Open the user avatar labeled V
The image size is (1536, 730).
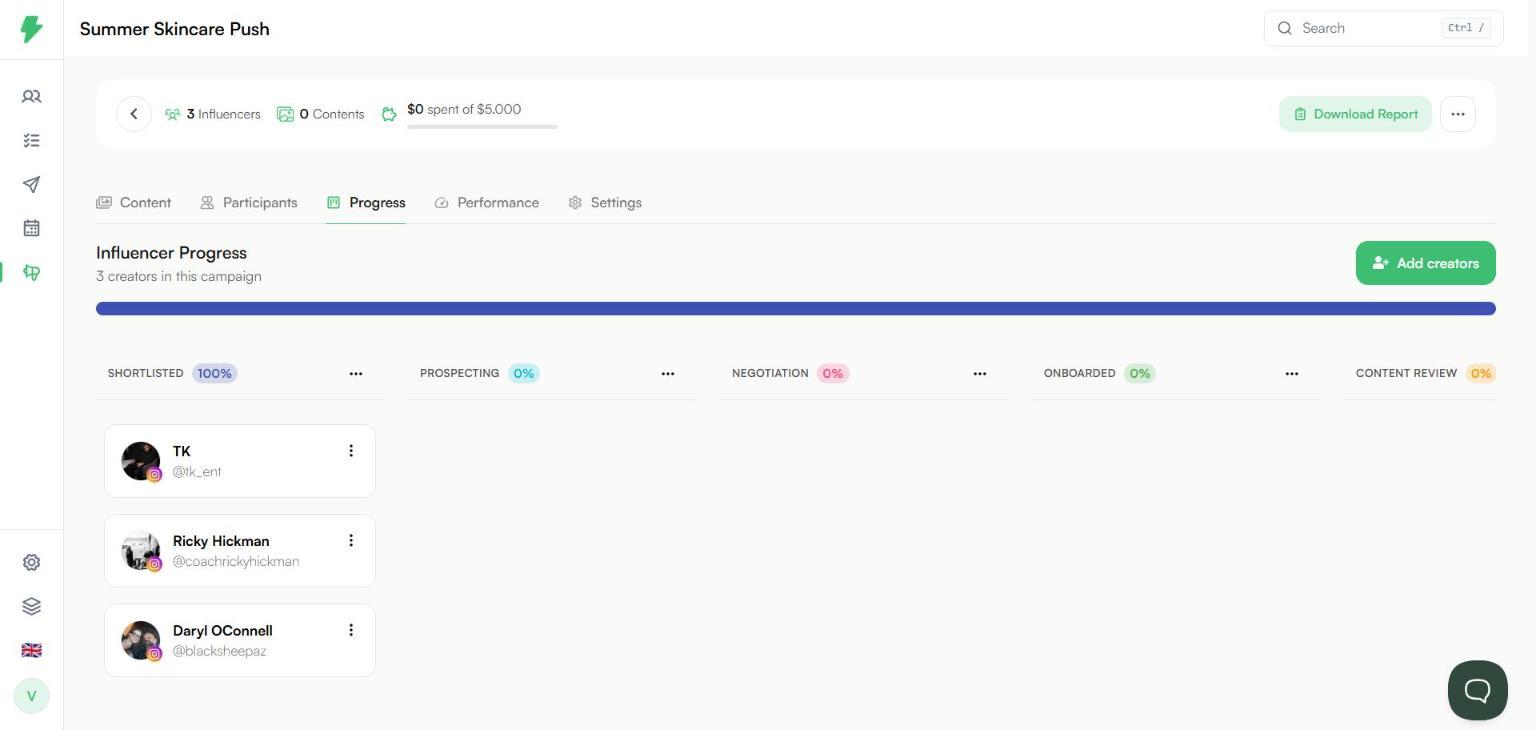point(32,696)
